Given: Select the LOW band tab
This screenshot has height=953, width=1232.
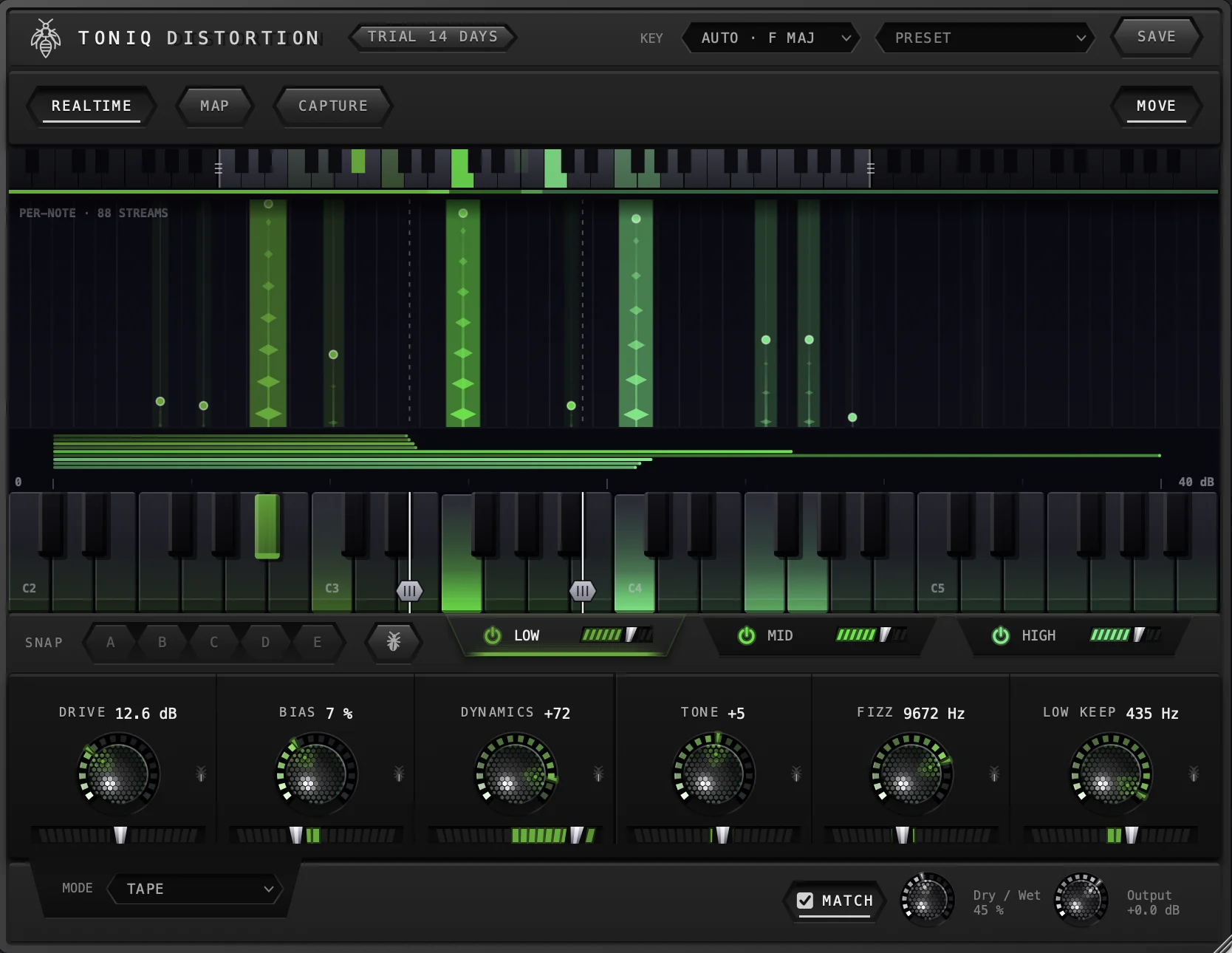Looking at the screenshot, I should point(567,635).
